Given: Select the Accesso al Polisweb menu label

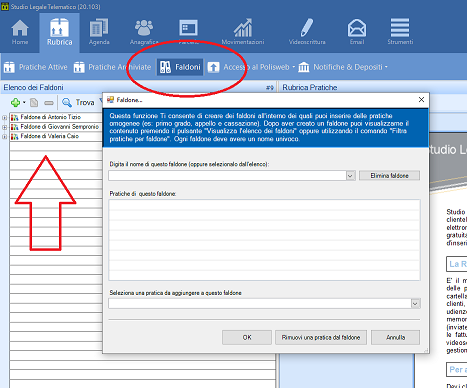Looking at the screenshot, I should [x=256, y=67].
